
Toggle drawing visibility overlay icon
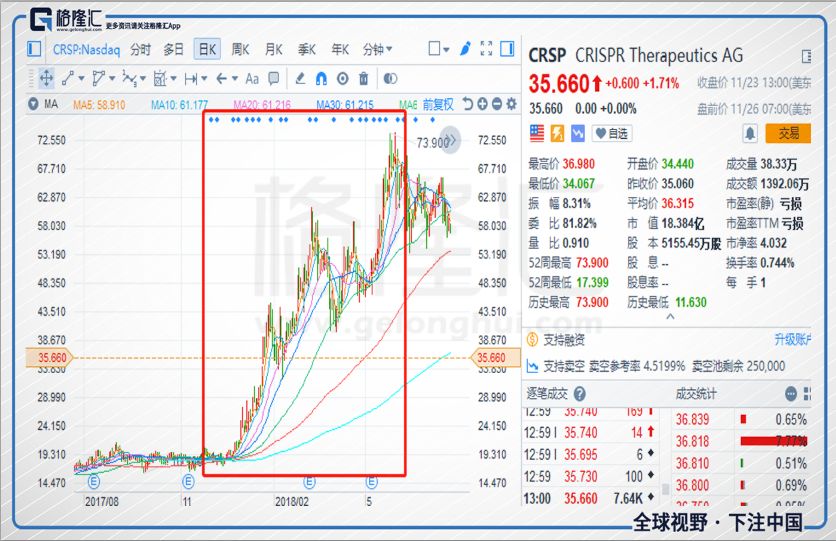pyautogui.click(x=390, y=79)
